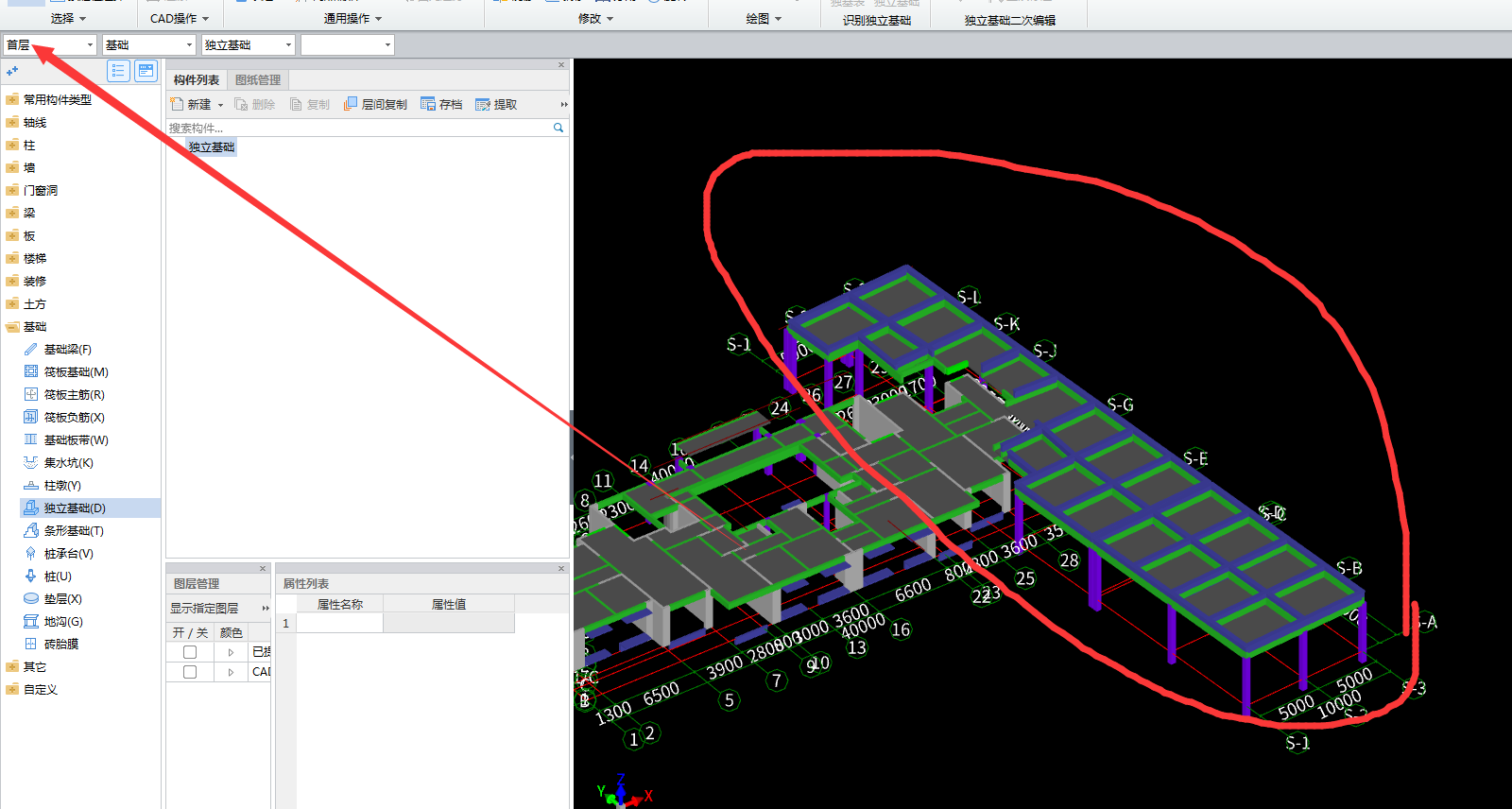The image size is (1512, 809).
Task: Toggle the CAD layer checkbox
Action: pyautogui.click(x=190, y=672)
